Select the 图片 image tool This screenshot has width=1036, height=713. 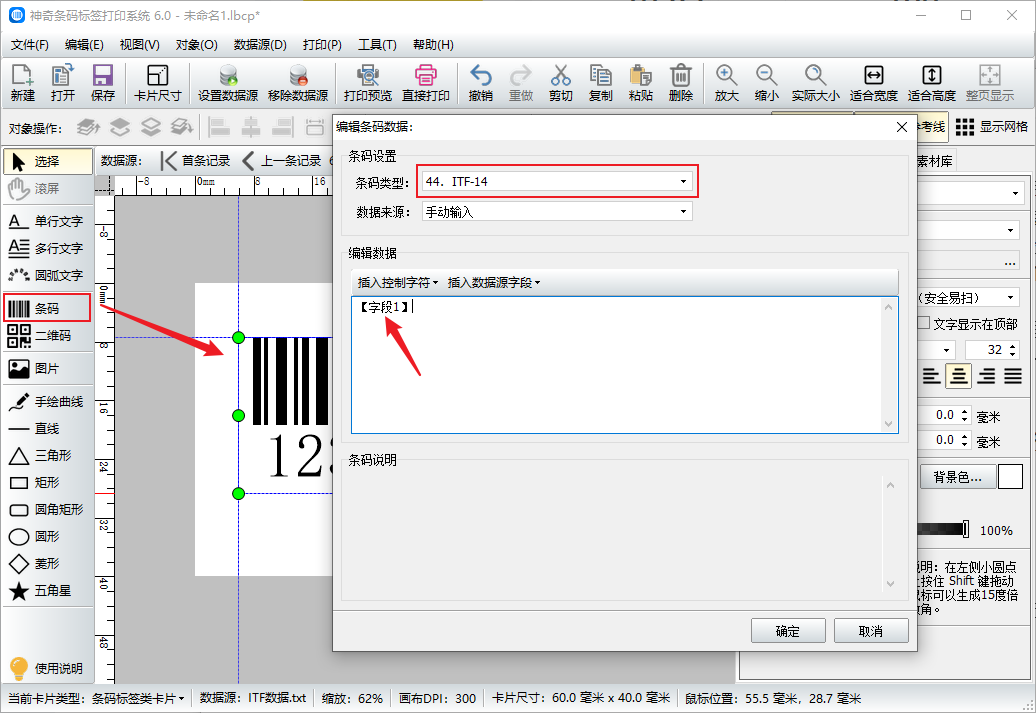(47, 369)
